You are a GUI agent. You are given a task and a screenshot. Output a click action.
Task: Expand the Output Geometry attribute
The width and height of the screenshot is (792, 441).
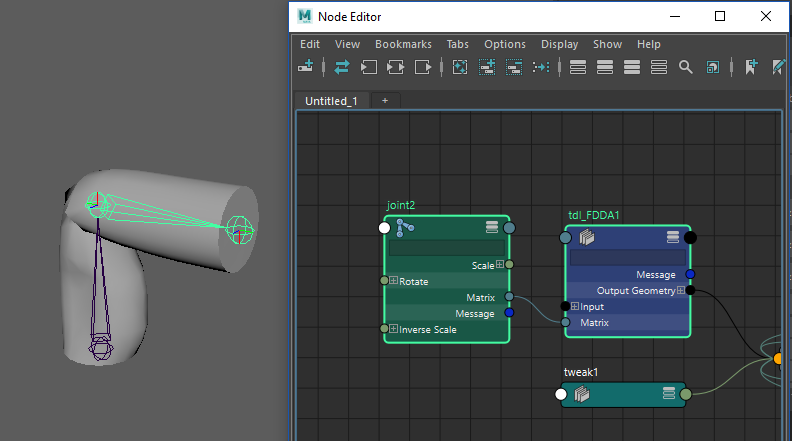[x=681, y=291]
